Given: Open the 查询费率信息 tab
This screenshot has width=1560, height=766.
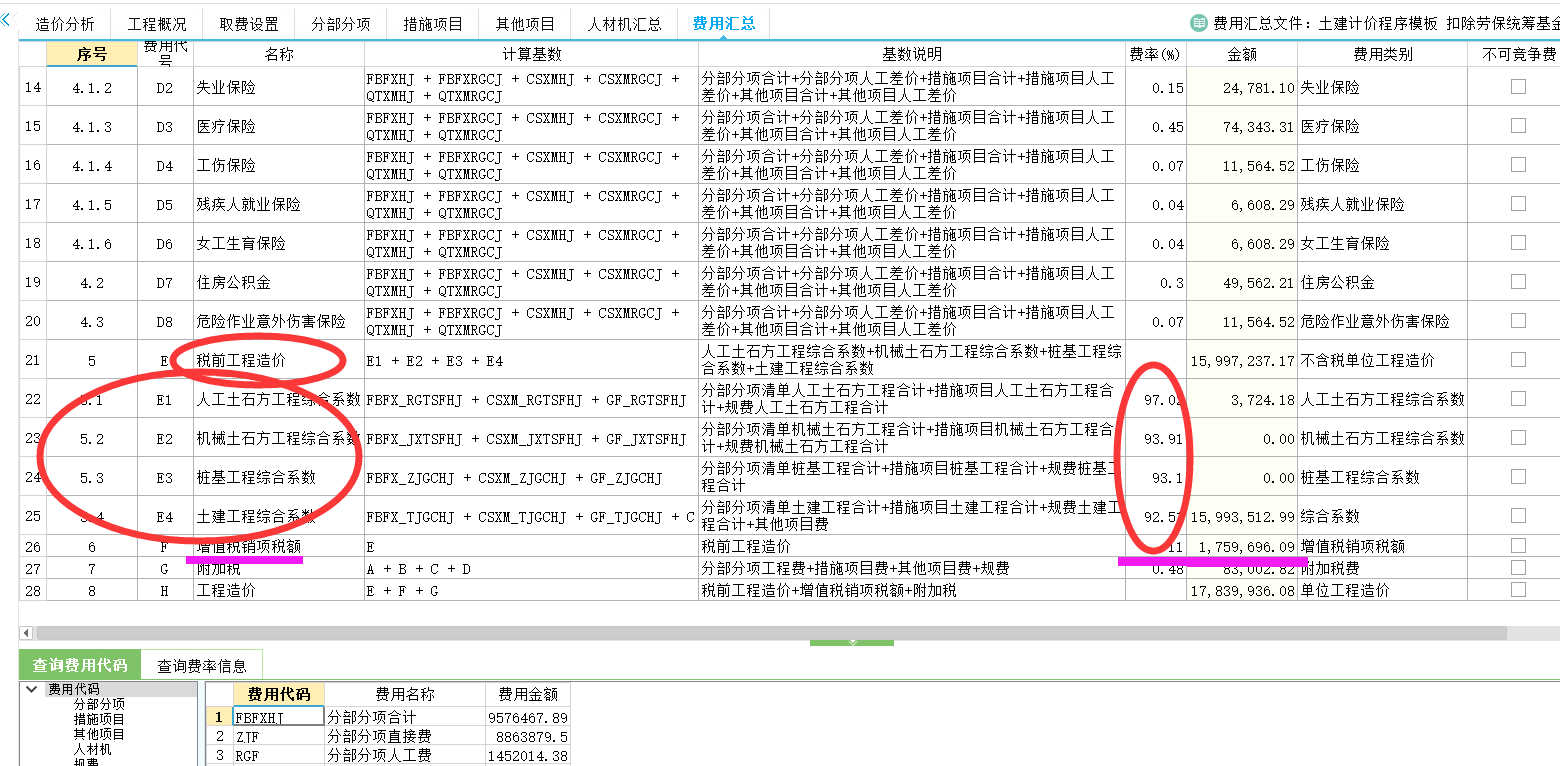Looking at the screenshot, I should click(202, 665).
